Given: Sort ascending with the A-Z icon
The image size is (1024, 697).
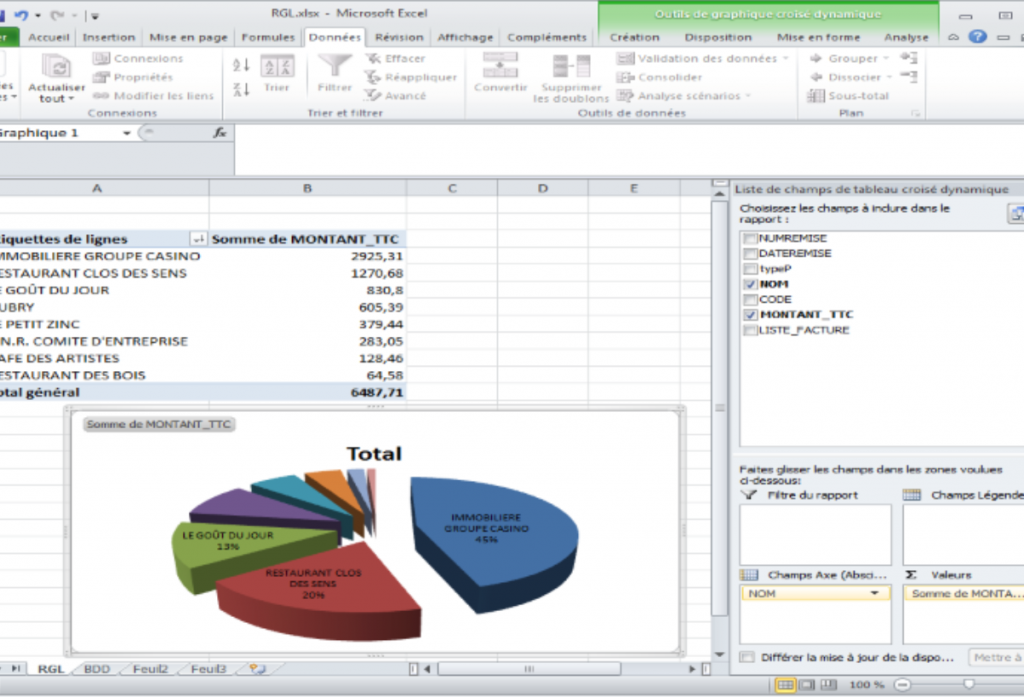Looking at the screenshot, I should [241, 65].
